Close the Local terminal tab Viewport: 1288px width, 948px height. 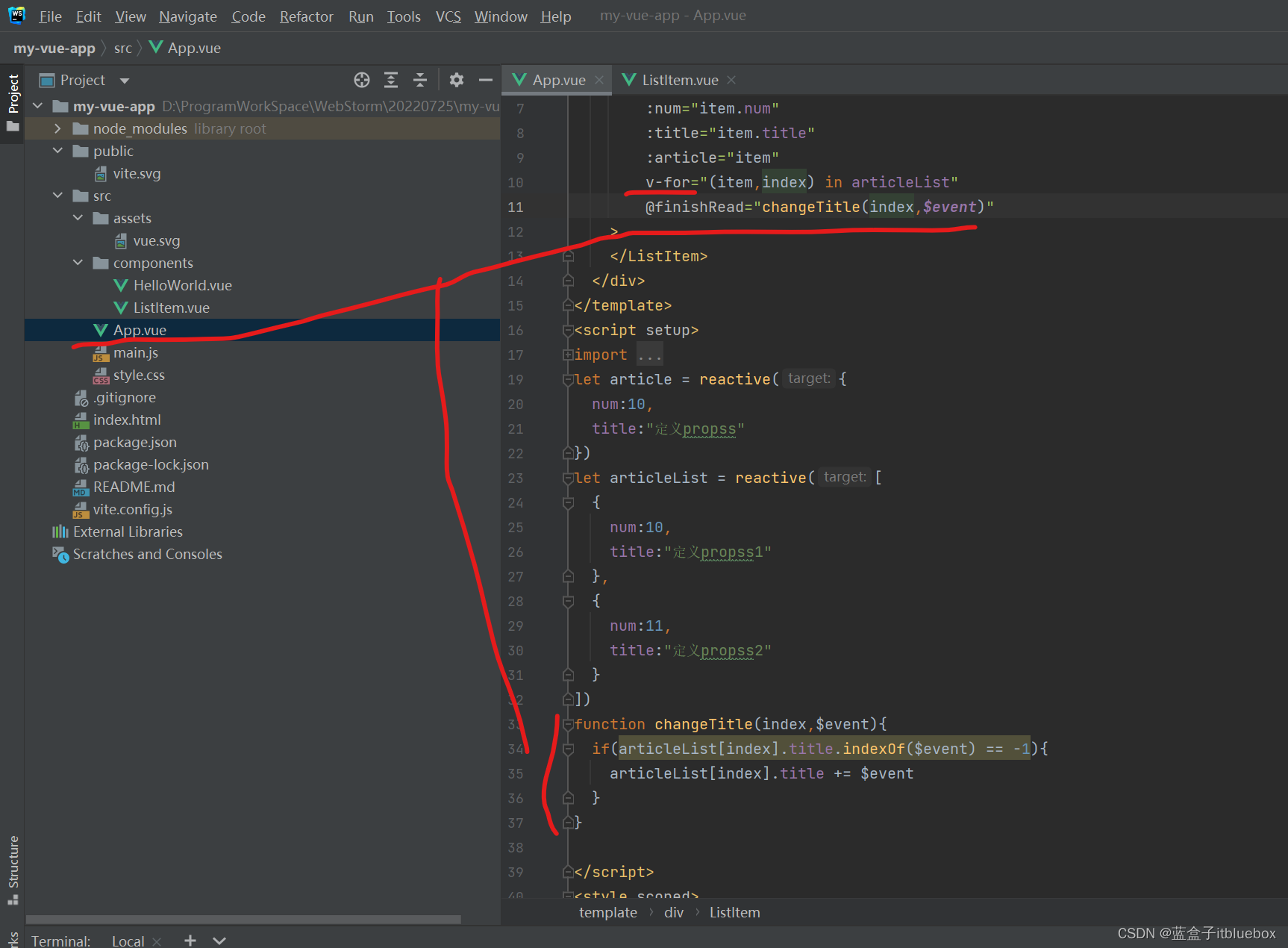(x=157, y=941)
